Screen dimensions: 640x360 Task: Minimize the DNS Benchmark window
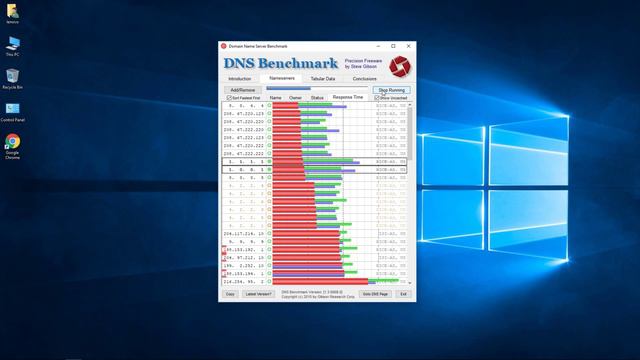pos(378,46)
